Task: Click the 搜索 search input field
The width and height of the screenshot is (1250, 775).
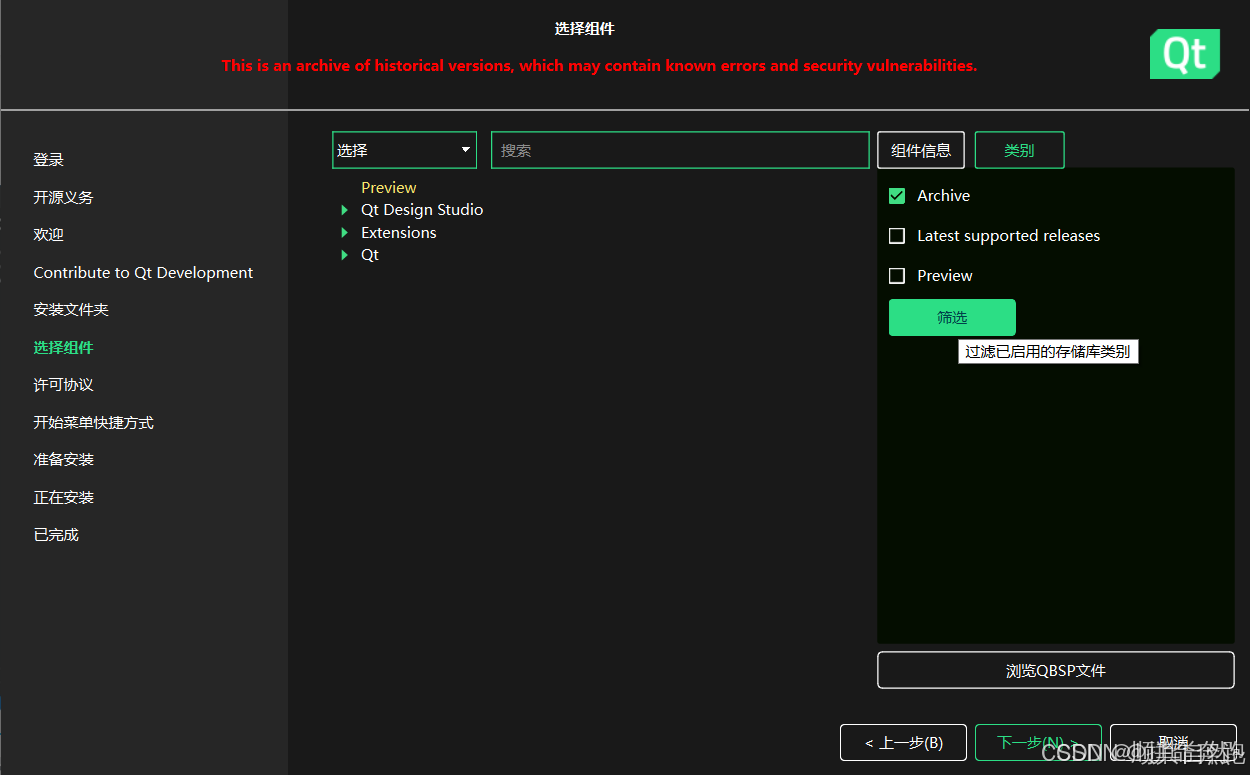Action: click(680, 149)
